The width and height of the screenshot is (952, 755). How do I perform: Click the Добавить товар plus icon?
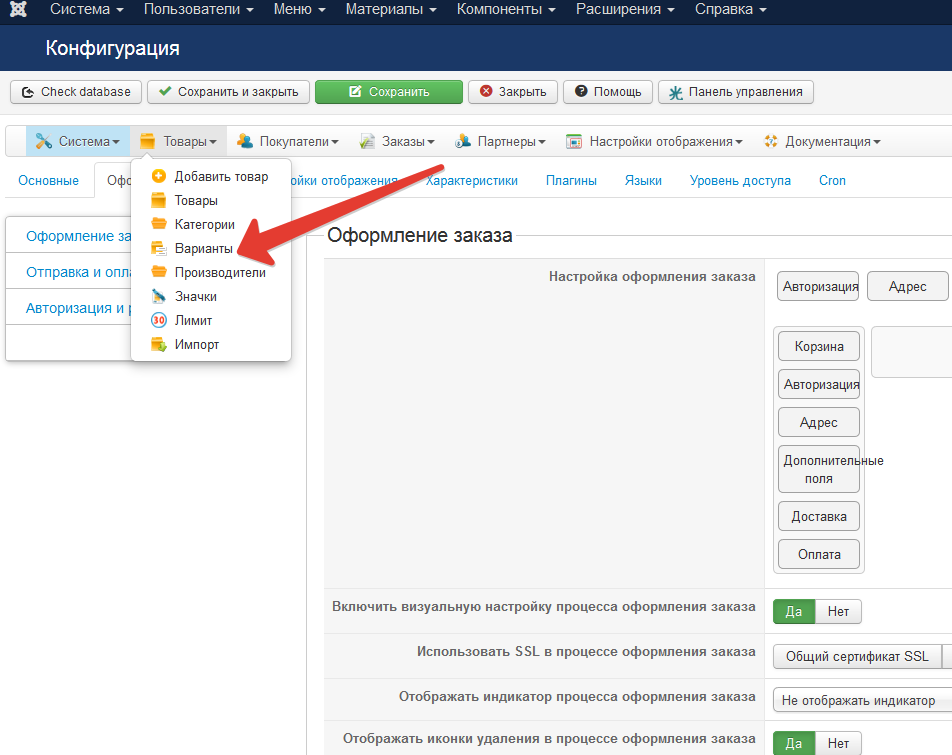[158, 176]
